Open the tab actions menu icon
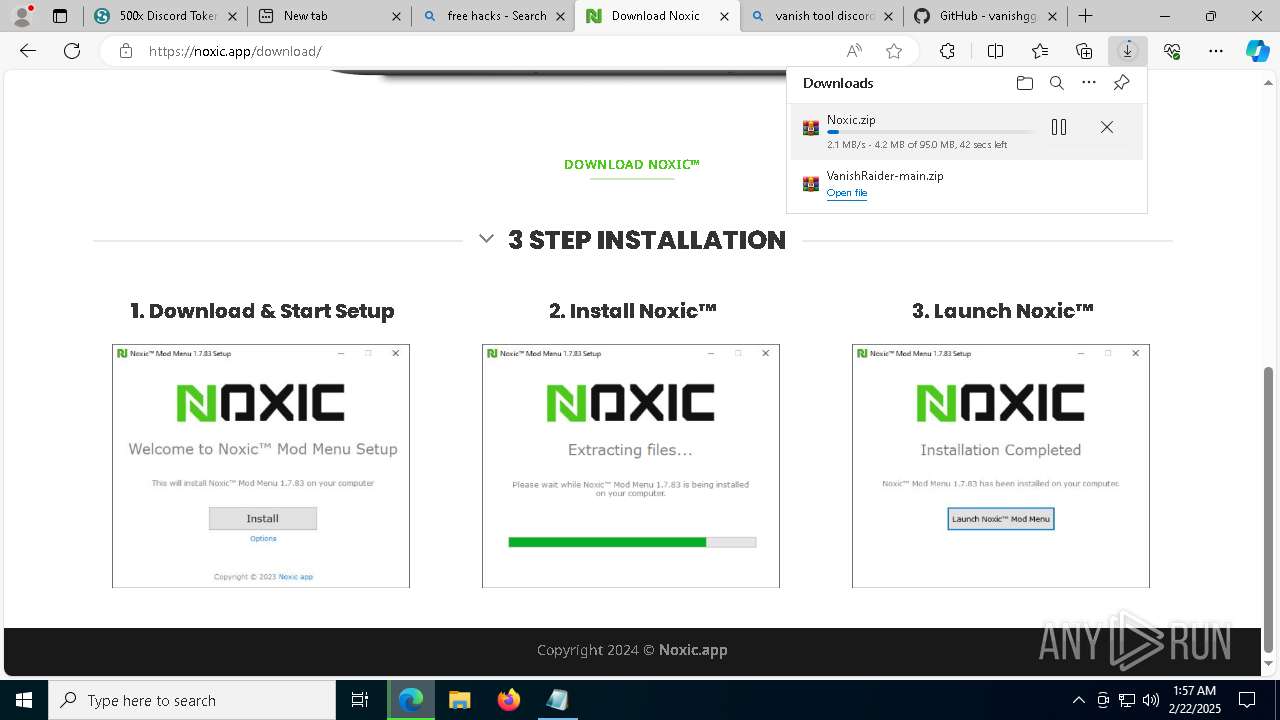This screenshot has height=720, width=1280. 60,16
